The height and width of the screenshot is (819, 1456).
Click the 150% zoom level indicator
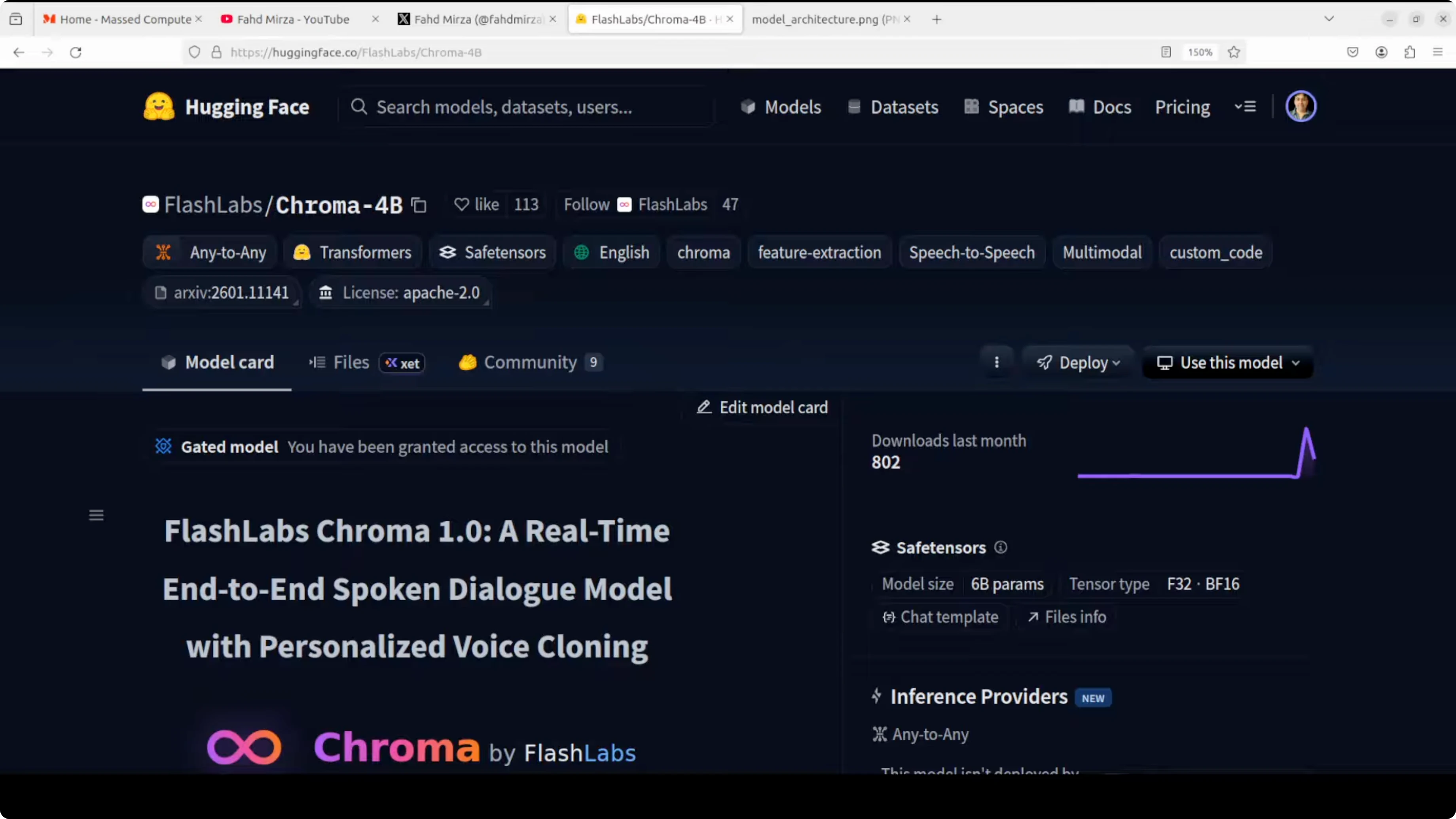(1199, 52)
